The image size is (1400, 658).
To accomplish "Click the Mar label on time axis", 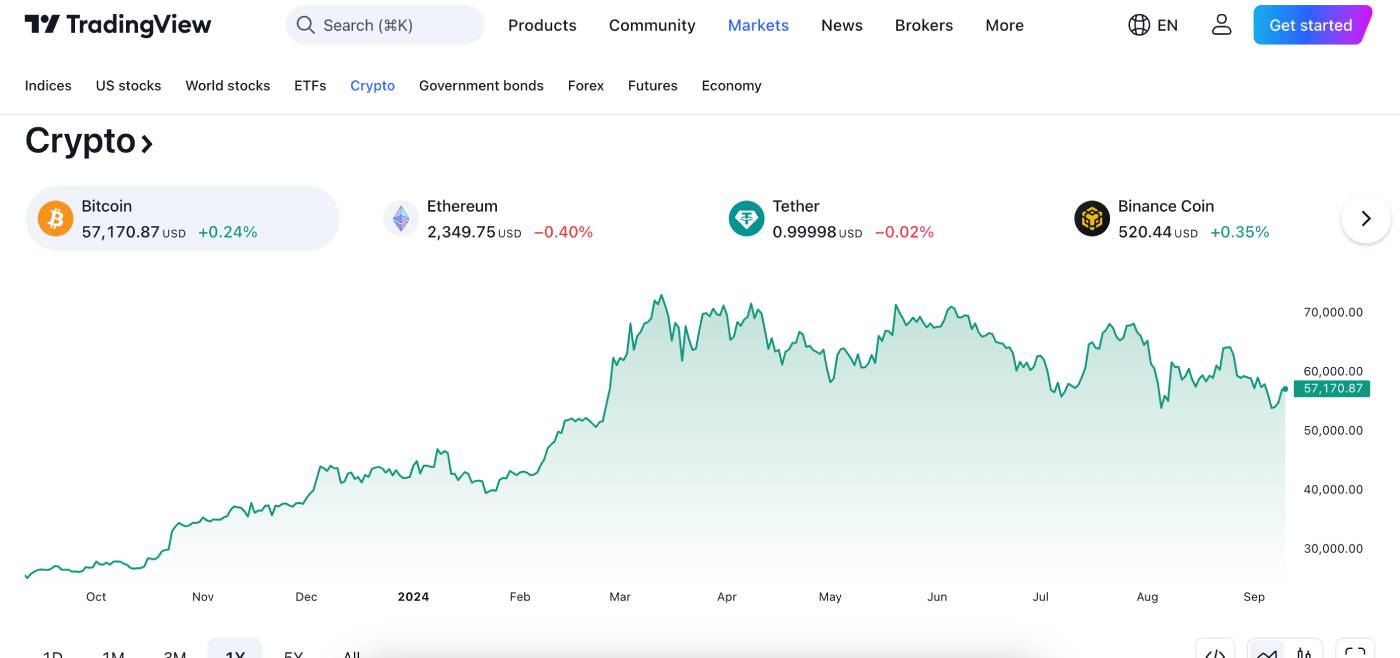I will coord(620,597).
